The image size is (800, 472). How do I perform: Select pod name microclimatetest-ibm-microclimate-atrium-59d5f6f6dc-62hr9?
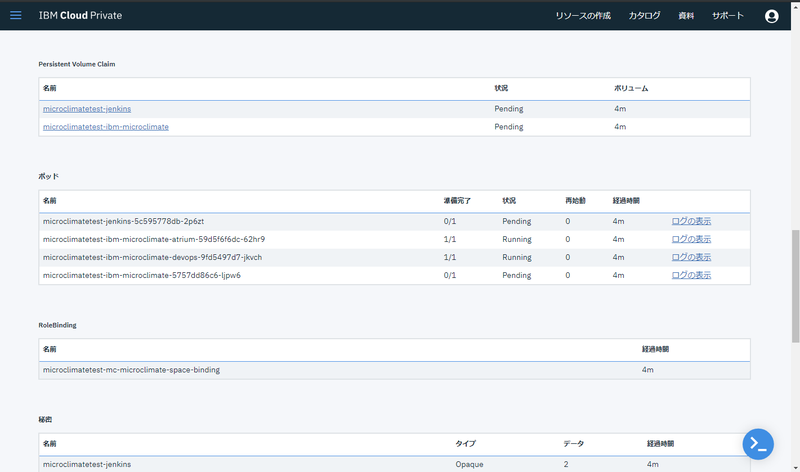tap(154, 239)
